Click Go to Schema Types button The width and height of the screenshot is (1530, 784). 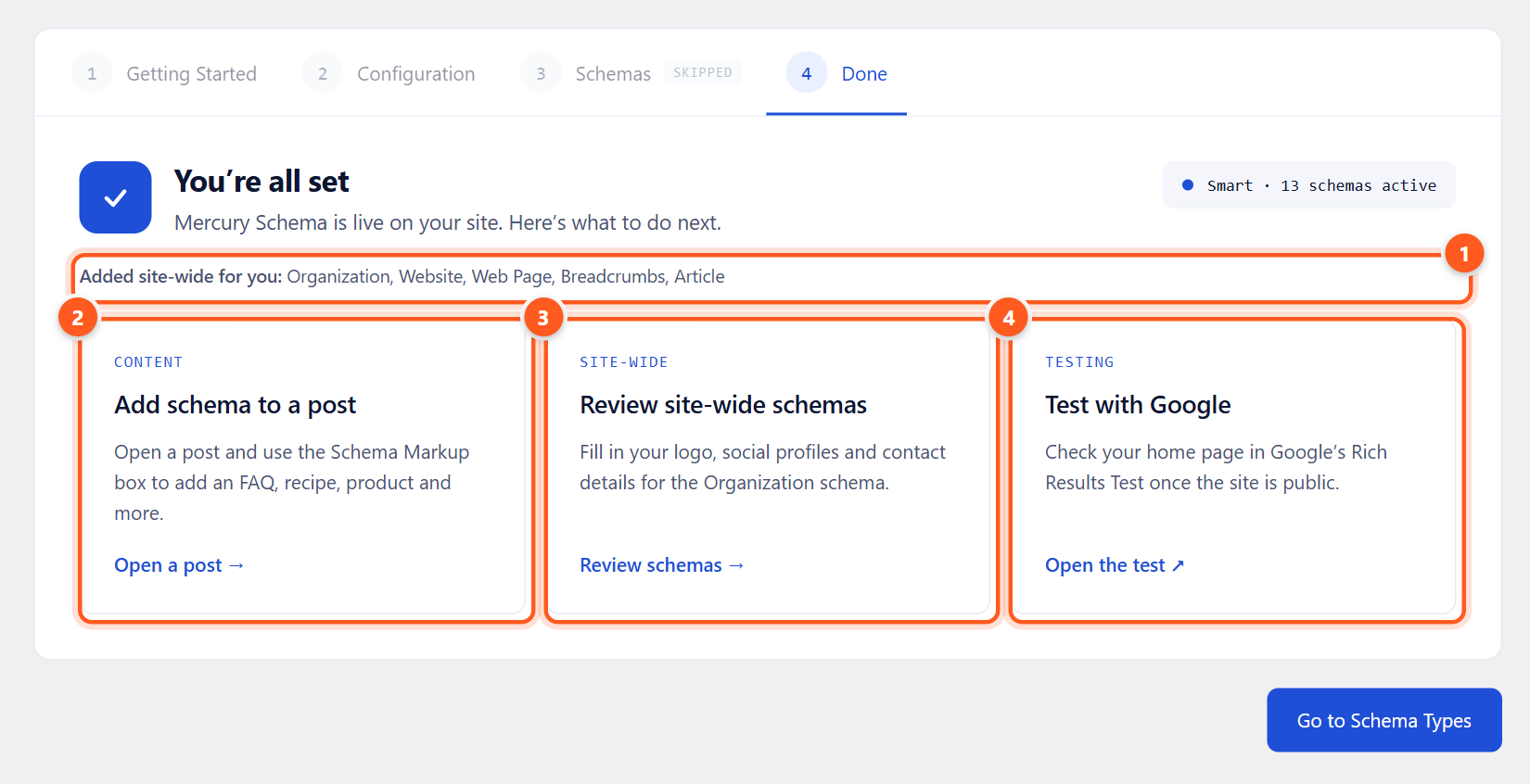coord(1384,720)
